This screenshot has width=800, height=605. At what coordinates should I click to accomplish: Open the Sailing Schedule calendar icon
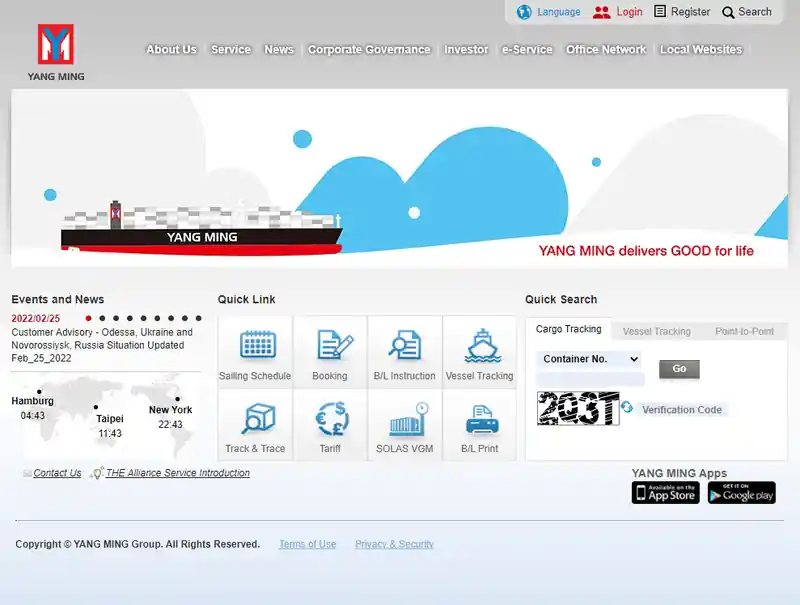(x=258, y=345)
